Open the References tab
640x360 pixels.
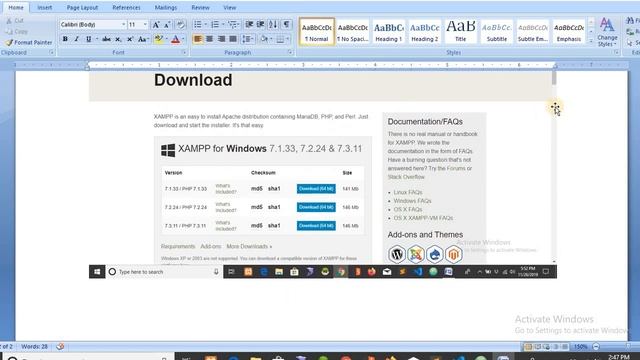126,7
